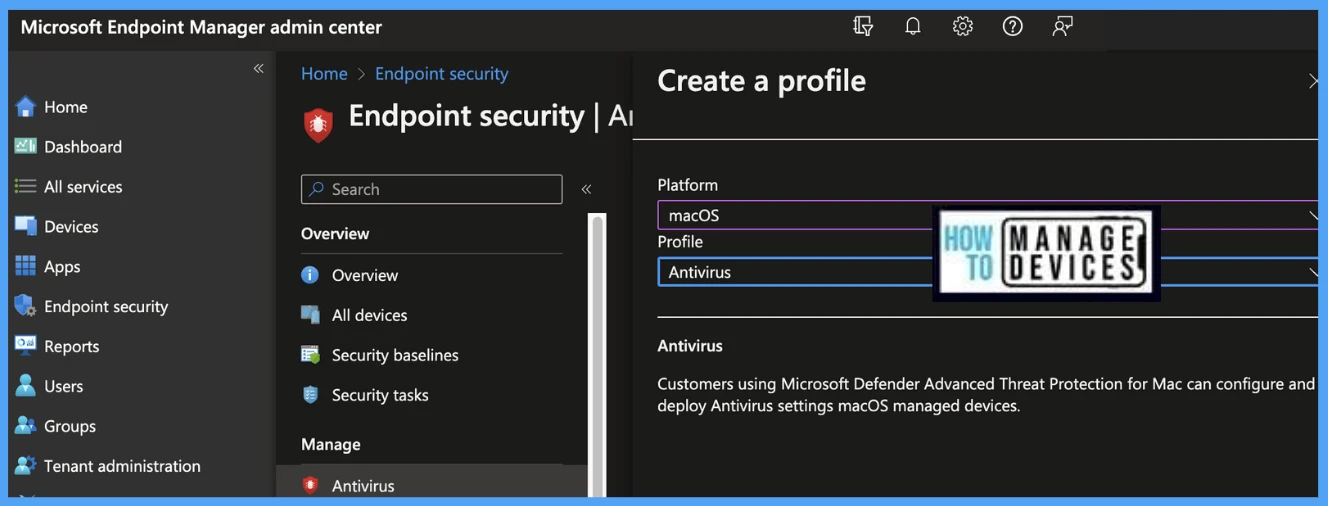Click the Tenant administration icon
This screenshot has width=1328, height=506.
click(x=25, y=466)
